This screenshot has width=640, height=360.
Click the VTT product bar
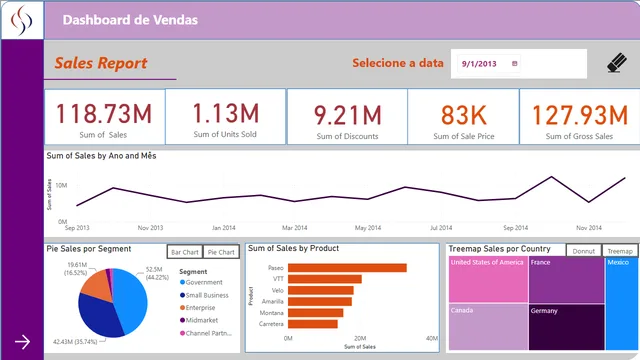(x=325, y=279)
